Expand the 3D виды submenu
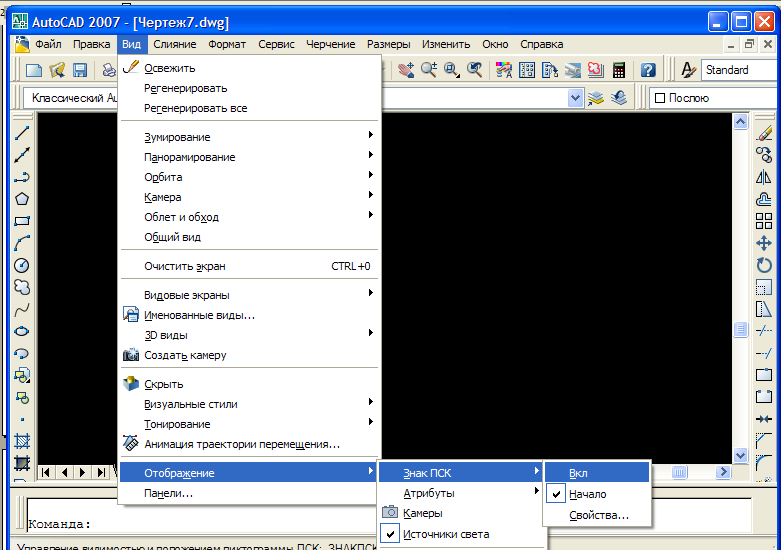Image resolution: width=781 pixels, height=550 pixels. [249, 335]
